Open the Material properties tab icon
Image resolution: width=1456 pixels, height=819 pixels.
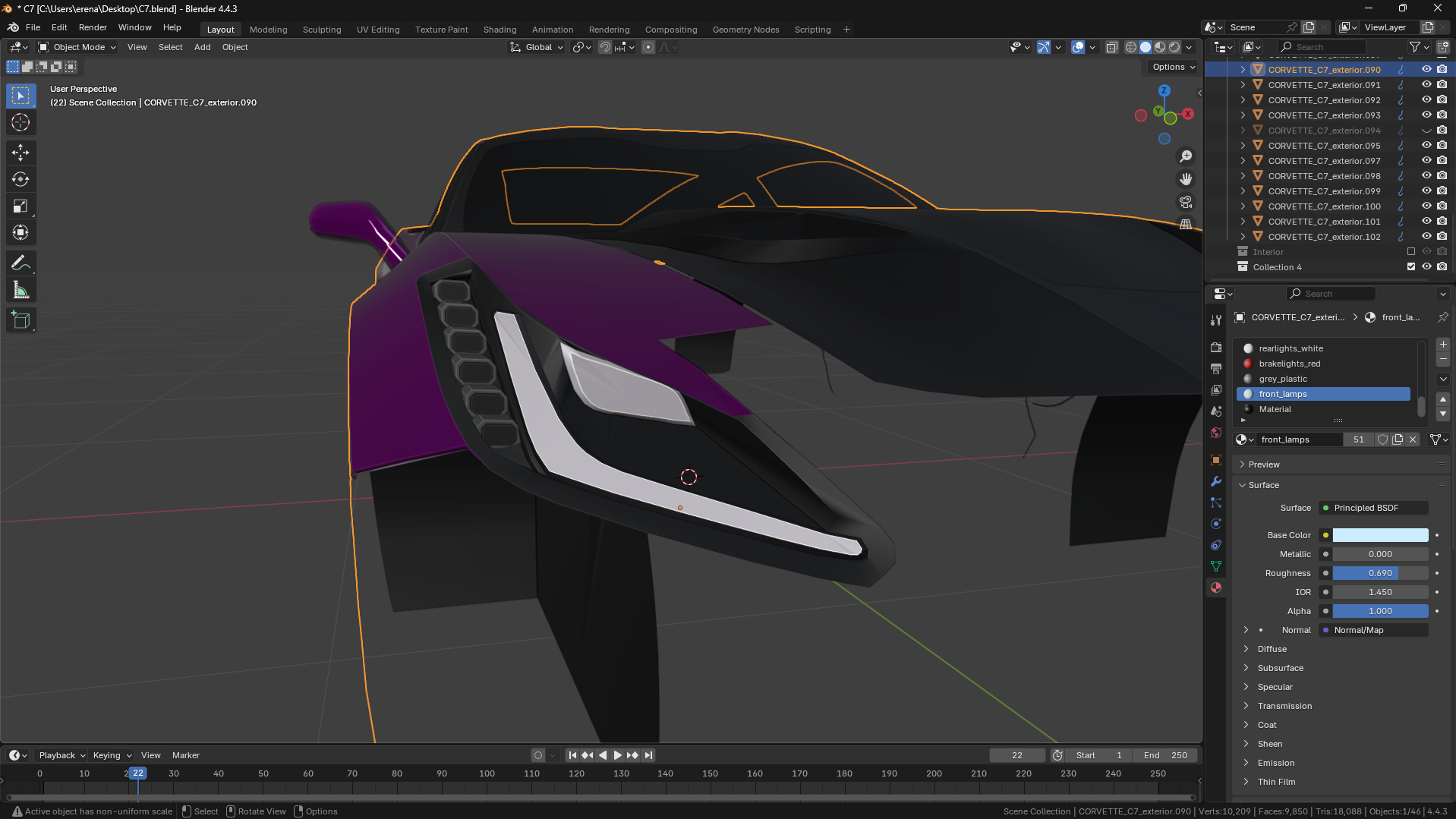pos(1216,587)
